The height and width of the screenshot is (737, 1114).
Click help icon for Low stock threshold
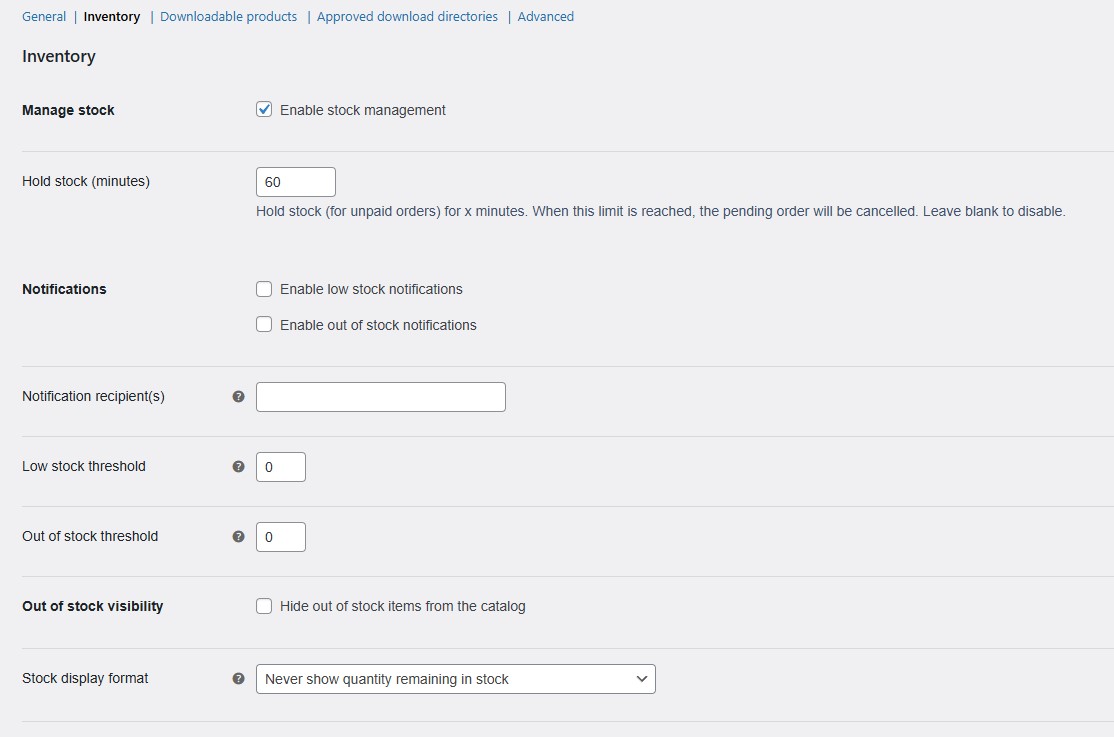coord(238,467)
